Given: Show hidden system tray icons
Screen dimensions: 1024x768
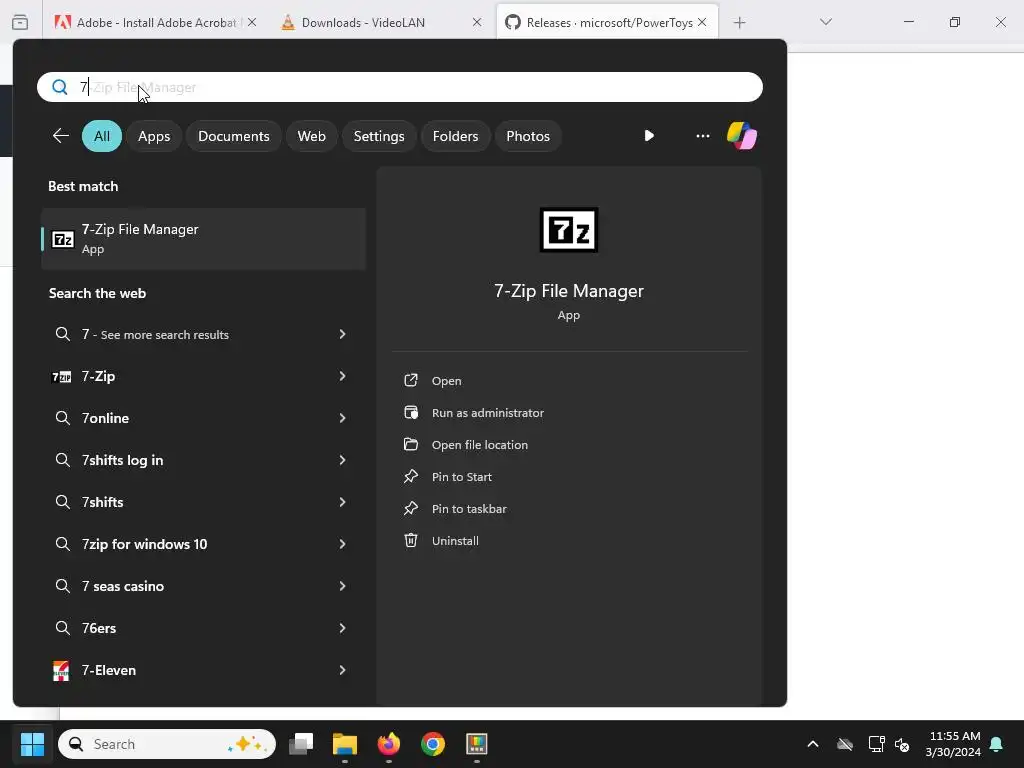Looking at the screenshot, I should (813, 744).
